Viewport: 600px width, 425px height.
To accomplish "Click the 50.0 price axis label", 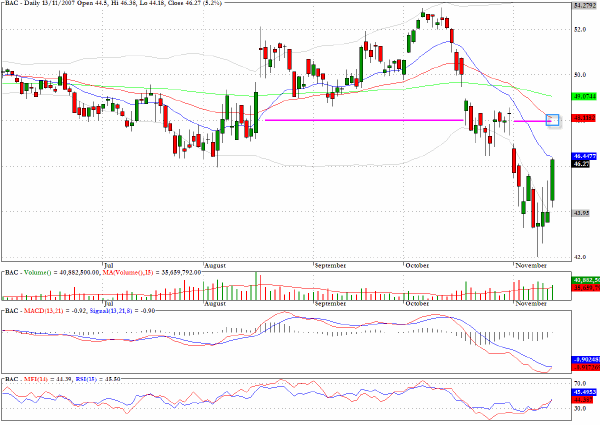I will click(580, 75).
